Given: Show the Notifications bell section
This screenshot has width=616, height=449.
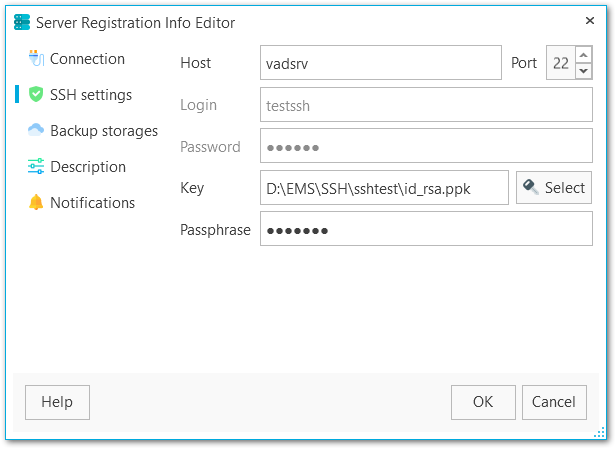Looking at the screenshot, I should point(92,203).
